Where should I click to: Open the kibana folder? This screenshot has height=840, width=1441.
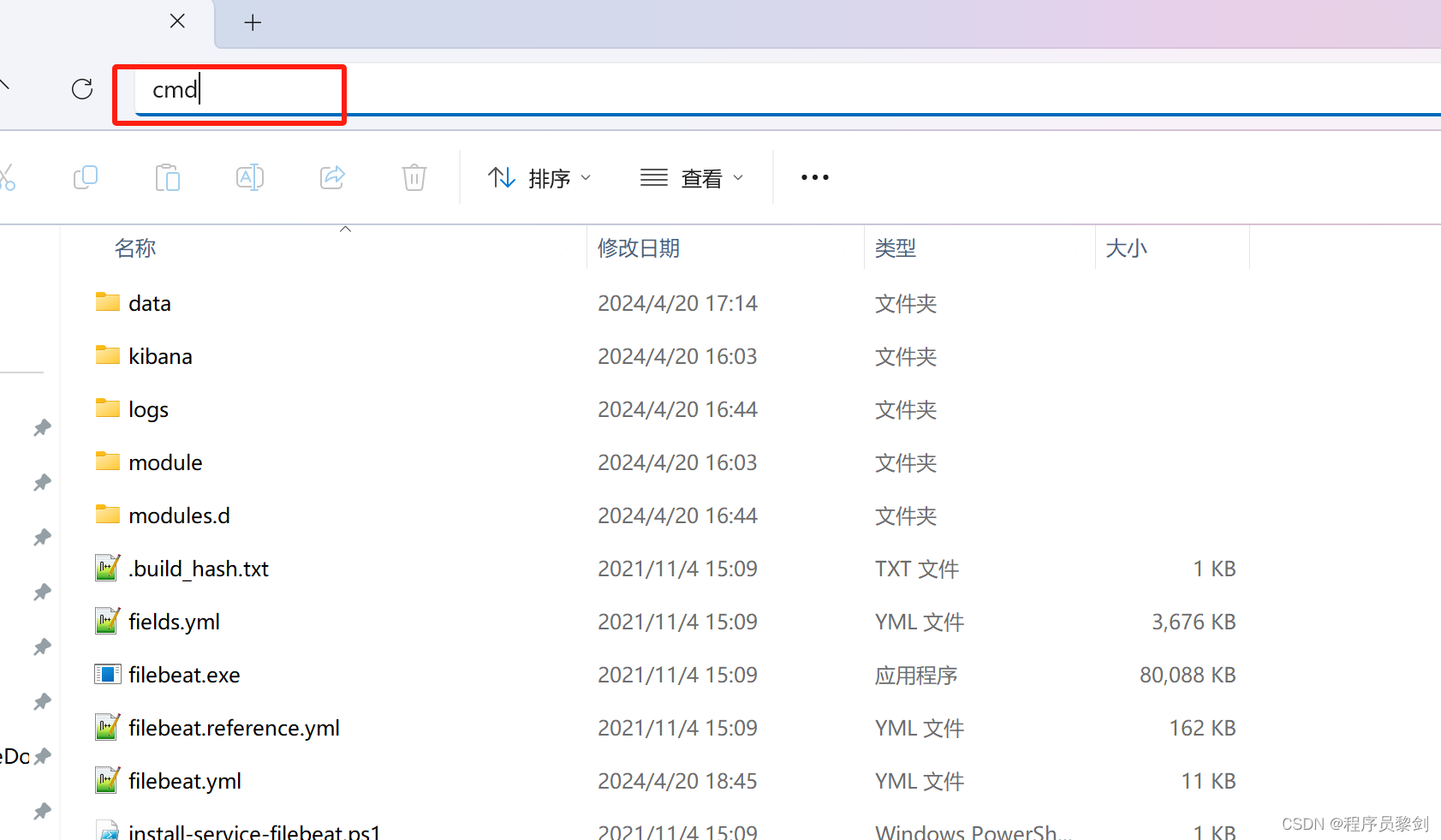[x=160, y=355]
